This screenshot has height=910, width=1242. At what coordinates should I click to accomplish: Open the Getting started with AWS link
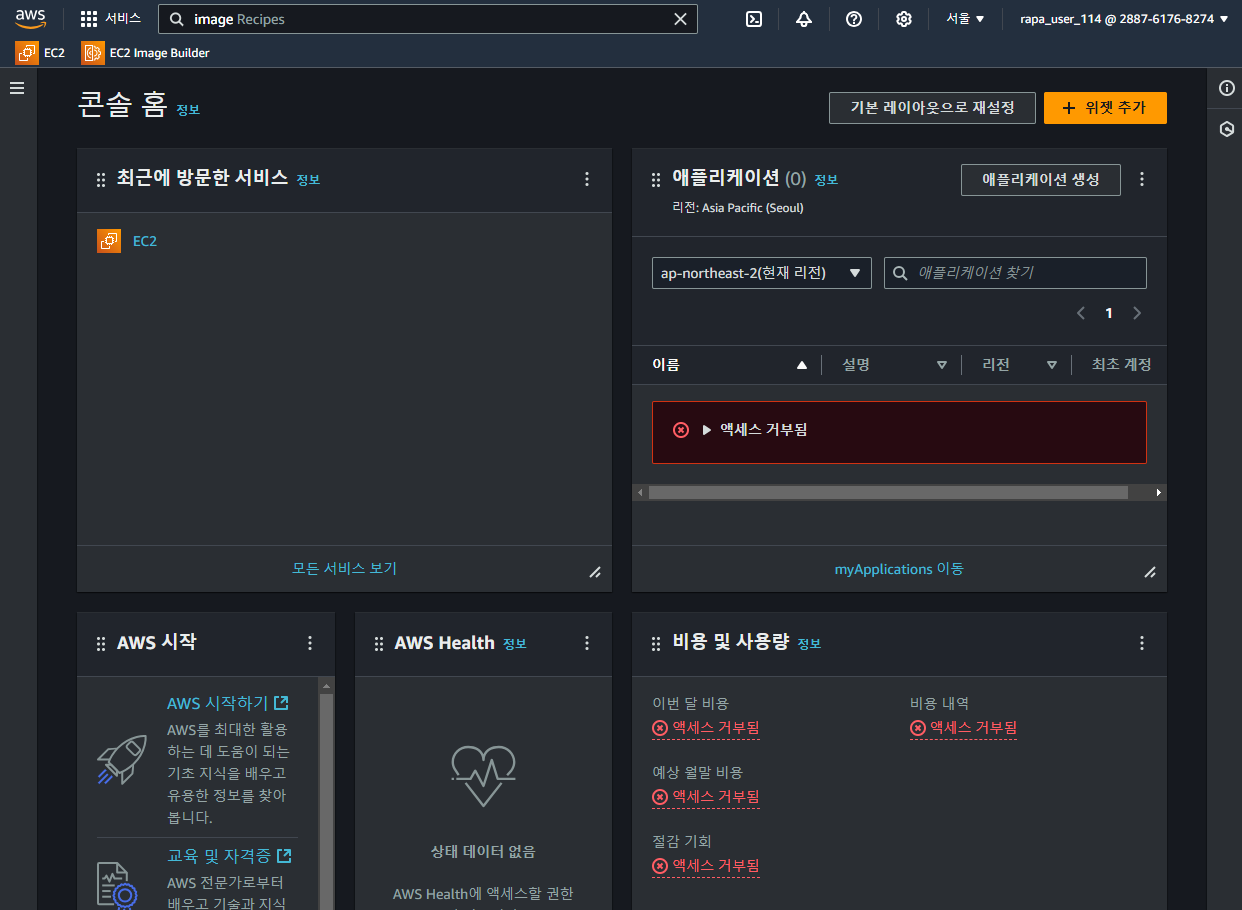228,703
